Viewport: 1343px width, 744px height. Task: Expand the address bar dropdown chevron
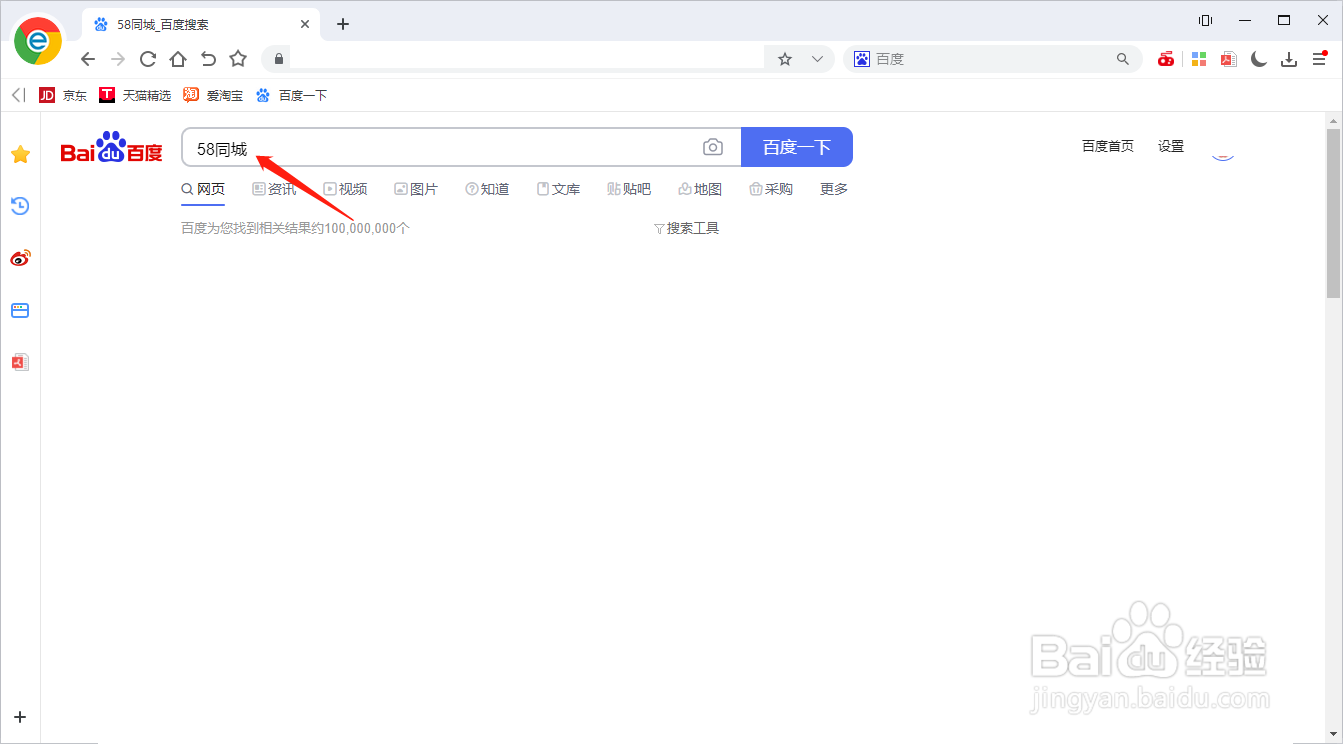(x=817, y=59)
